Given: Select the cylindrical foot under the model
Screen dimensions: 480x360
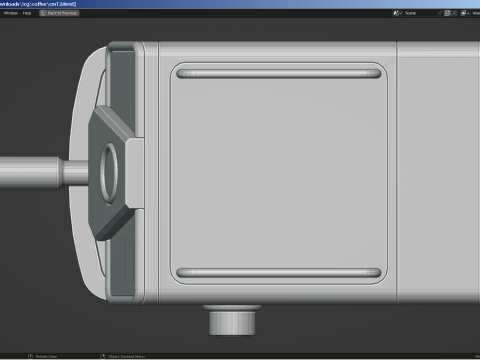Looking at the screenshot, I should tap(232, 320).
